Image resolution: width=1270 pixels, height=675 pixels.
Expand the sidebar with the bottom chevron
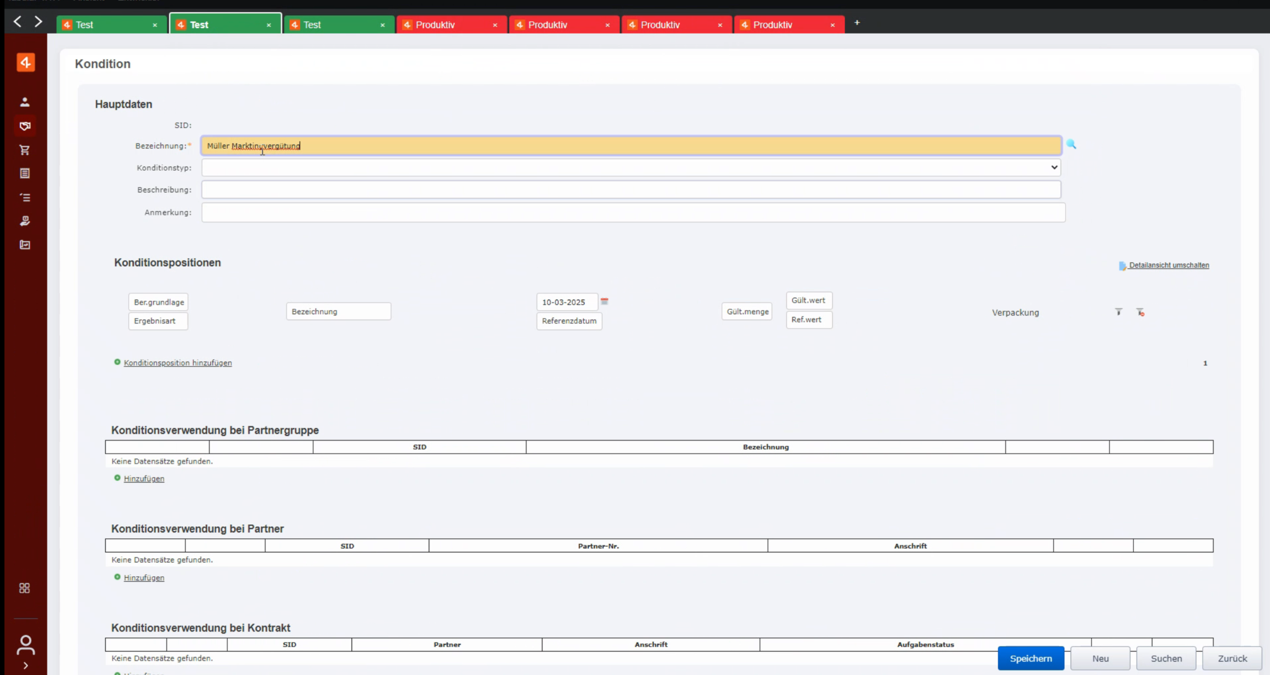[25, 666]
